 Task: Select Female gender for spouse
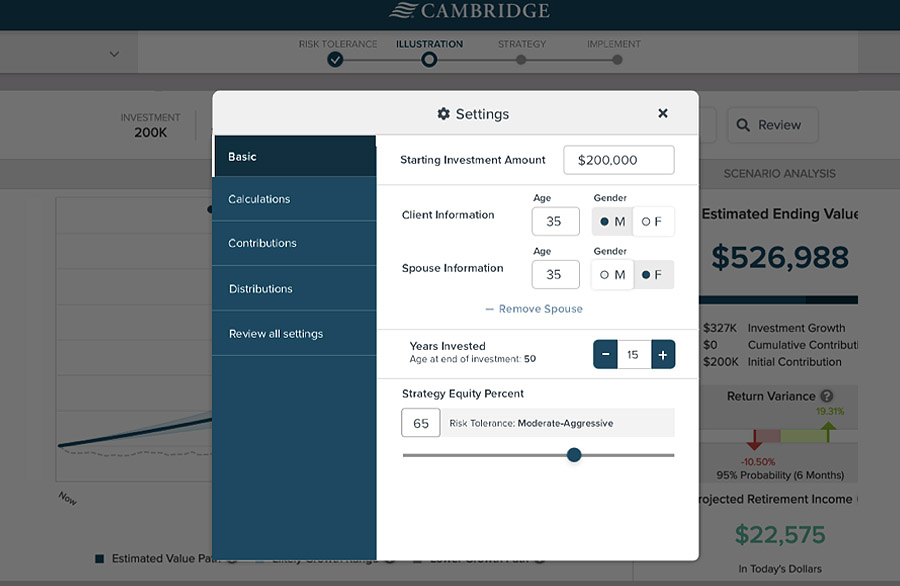653,275
